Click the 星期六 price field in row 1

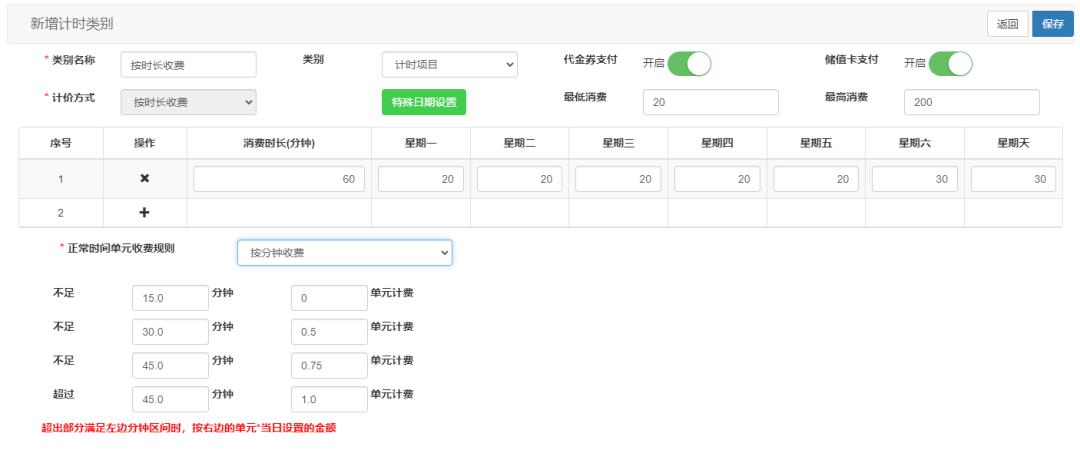click(x=915, y=179)
